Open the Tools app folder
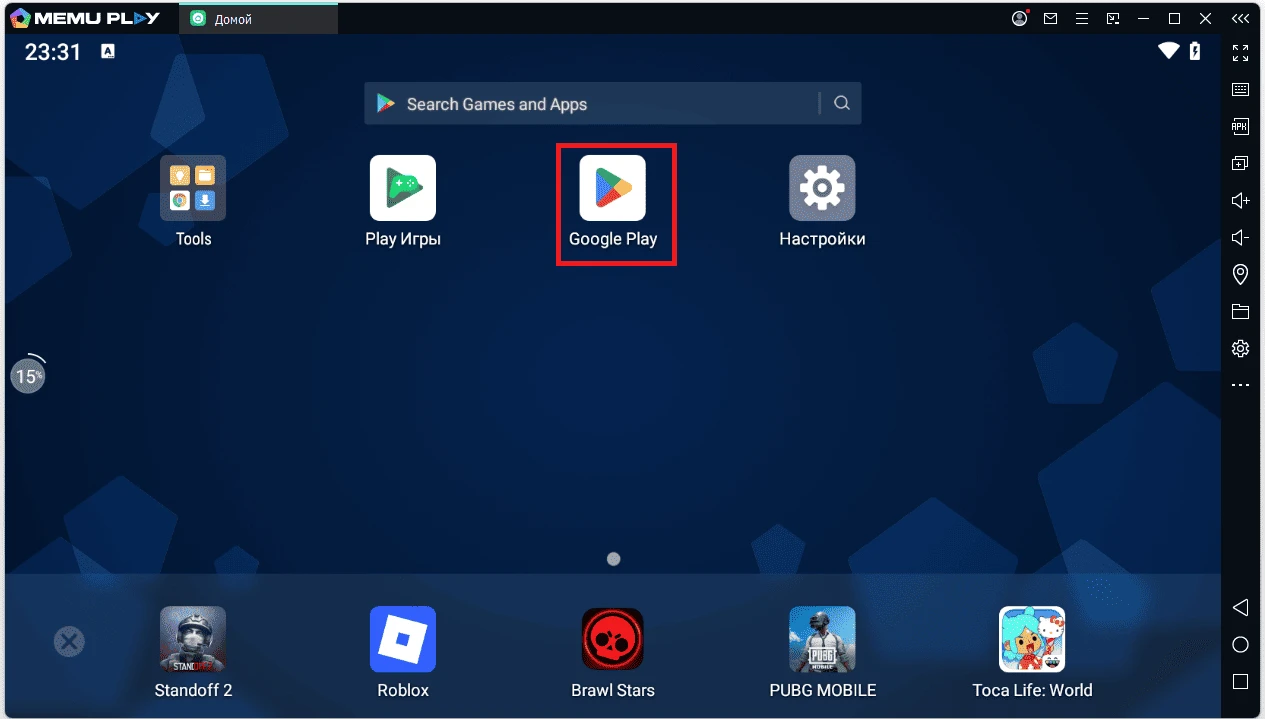 (193, 188)
